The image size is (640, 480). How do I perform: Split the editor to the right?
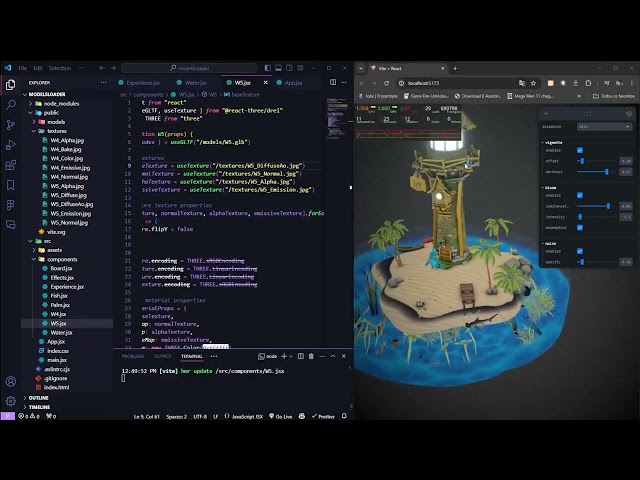[333, 82]
